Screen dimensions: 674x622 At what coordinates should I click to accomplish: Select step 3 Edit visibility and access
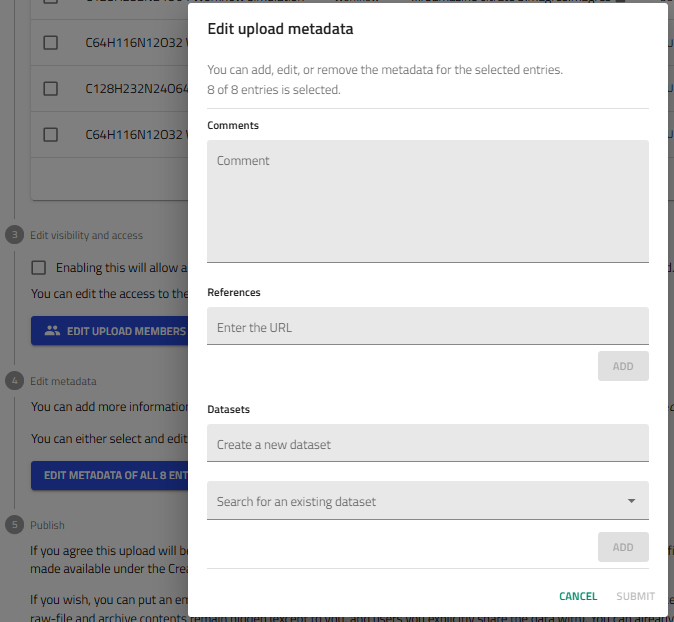pyautogui.click(x=74, y=235)
